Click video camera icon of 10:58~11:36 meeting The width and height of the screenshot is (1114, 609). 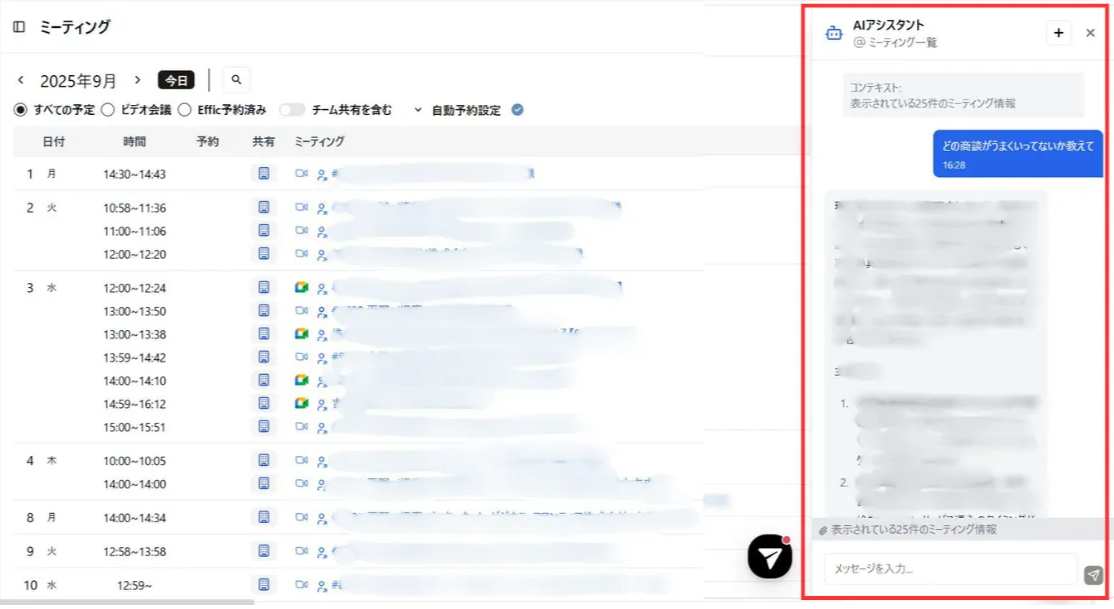301,208
